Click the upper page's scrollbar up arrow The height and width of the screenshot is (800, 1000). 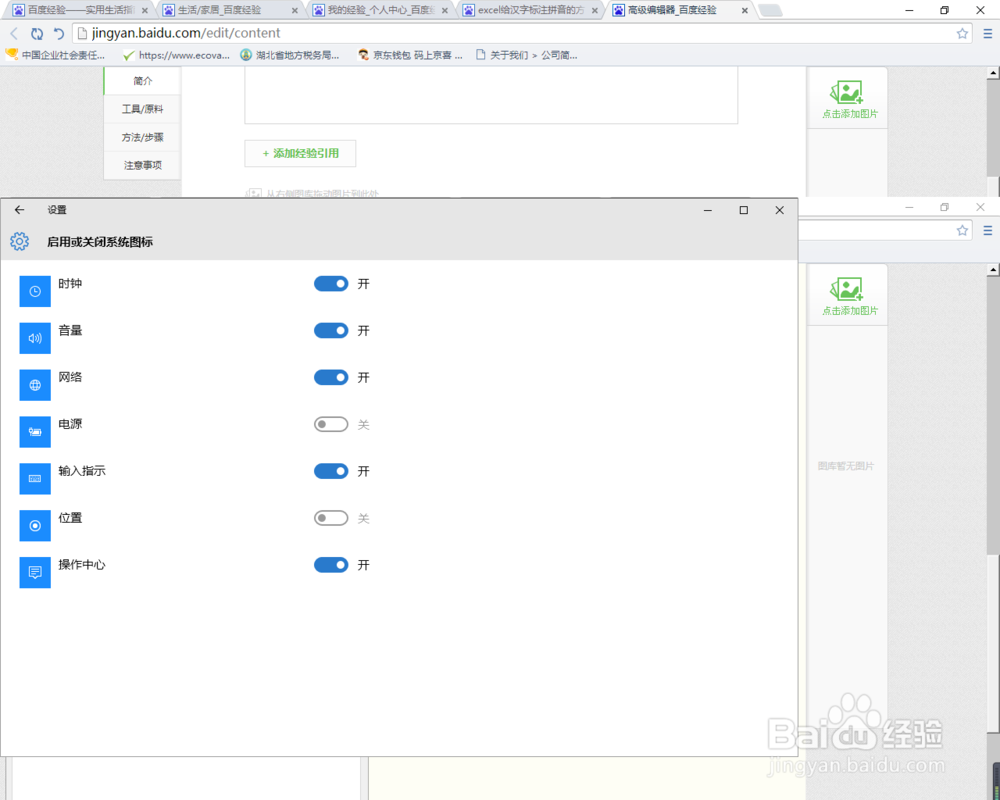point(993,73)
